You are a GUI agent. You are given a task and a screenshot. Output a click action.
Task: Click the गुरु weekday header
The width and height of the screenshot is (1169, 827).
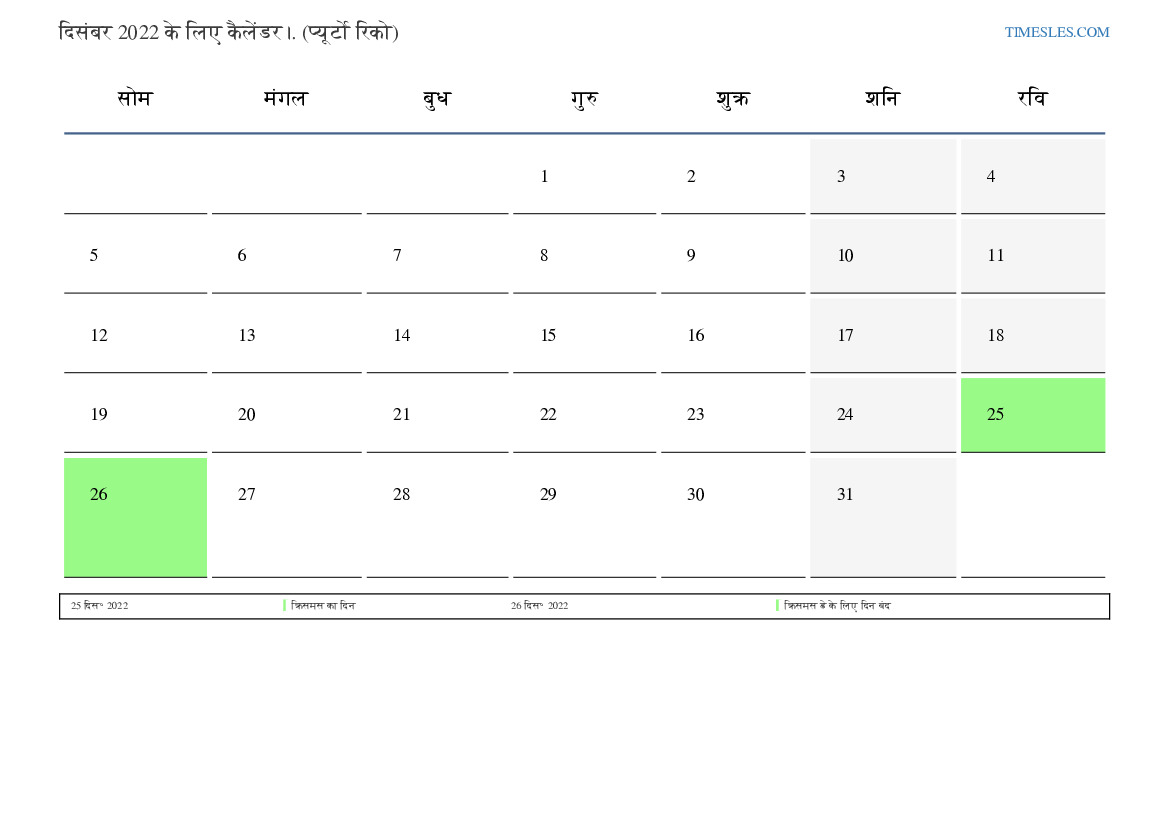(x=584, y=98)
